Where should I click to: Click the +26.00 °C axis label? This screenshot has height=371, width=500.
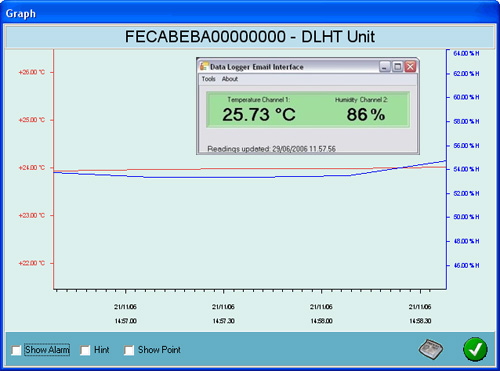32,72
